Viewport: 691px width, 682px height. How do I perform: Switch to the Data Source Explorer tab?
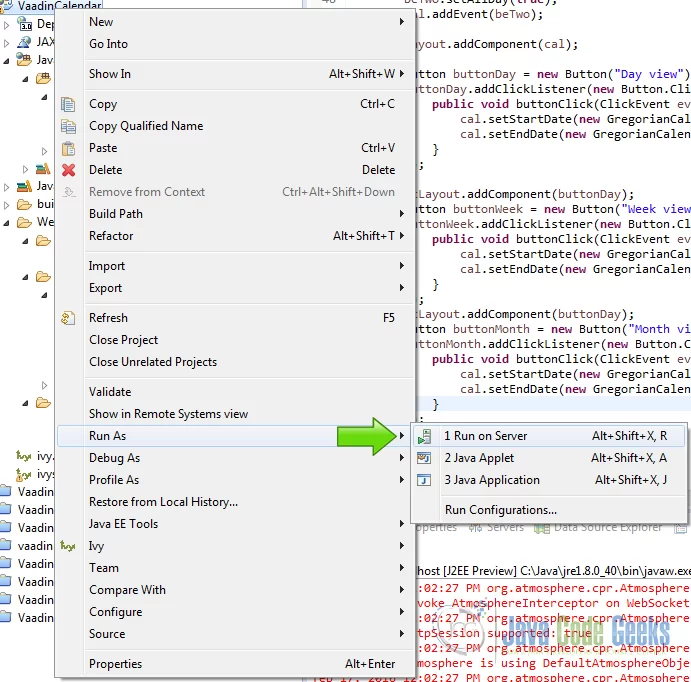598,528
